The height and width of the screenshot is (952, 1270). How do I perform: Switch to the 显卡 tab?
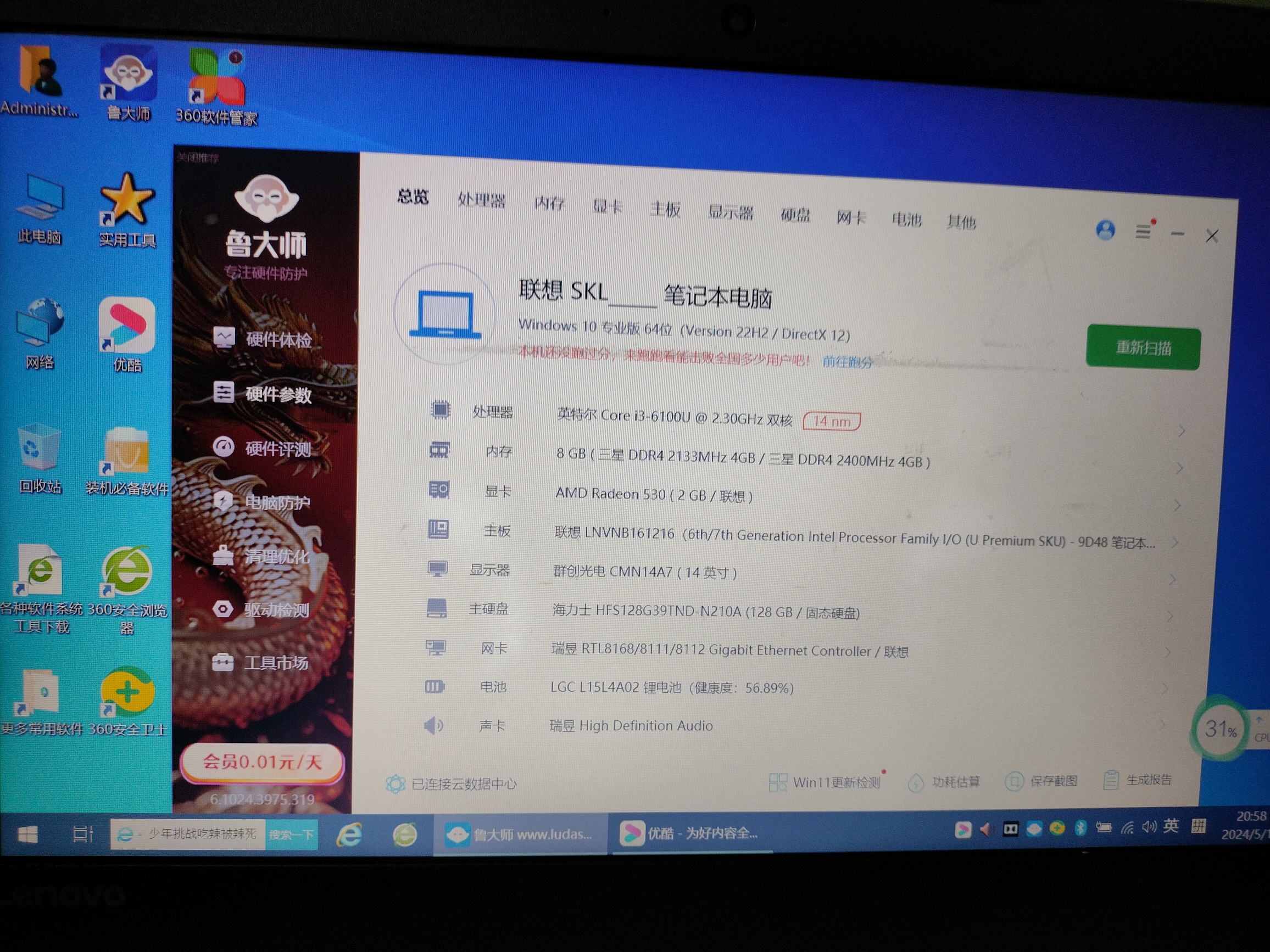coord(607,206)
